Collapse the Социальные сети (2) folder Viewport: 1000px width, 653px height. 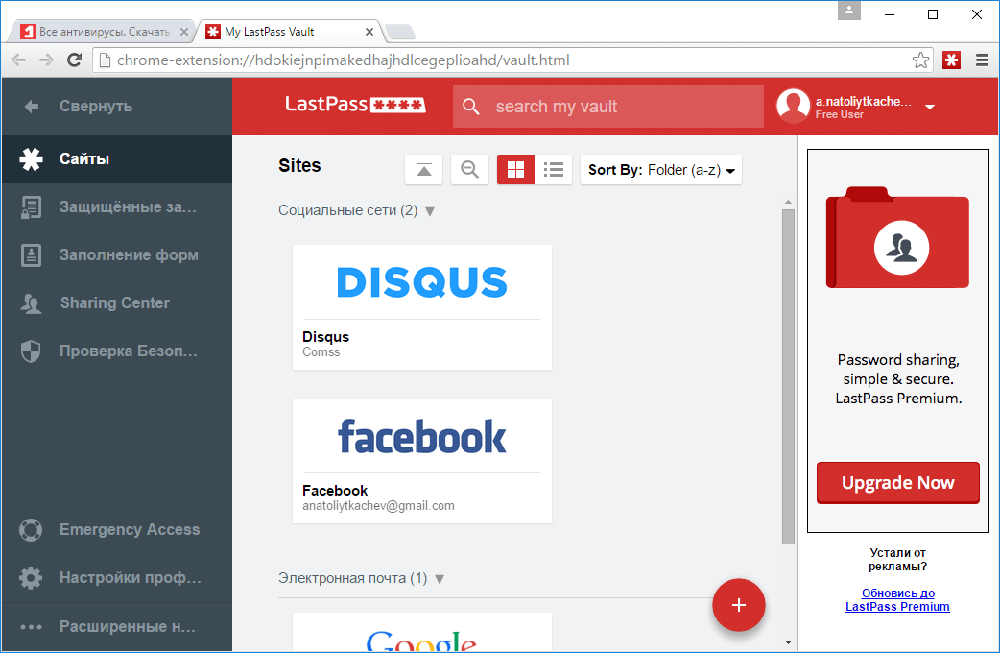tap(430, 211)
